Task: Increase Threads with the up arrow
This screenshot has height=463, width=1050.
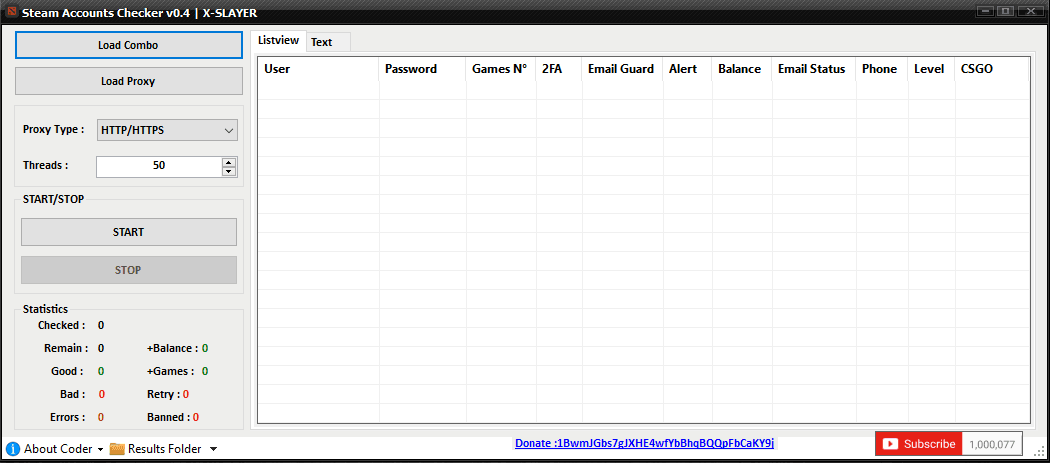Action: pos(230,162)
